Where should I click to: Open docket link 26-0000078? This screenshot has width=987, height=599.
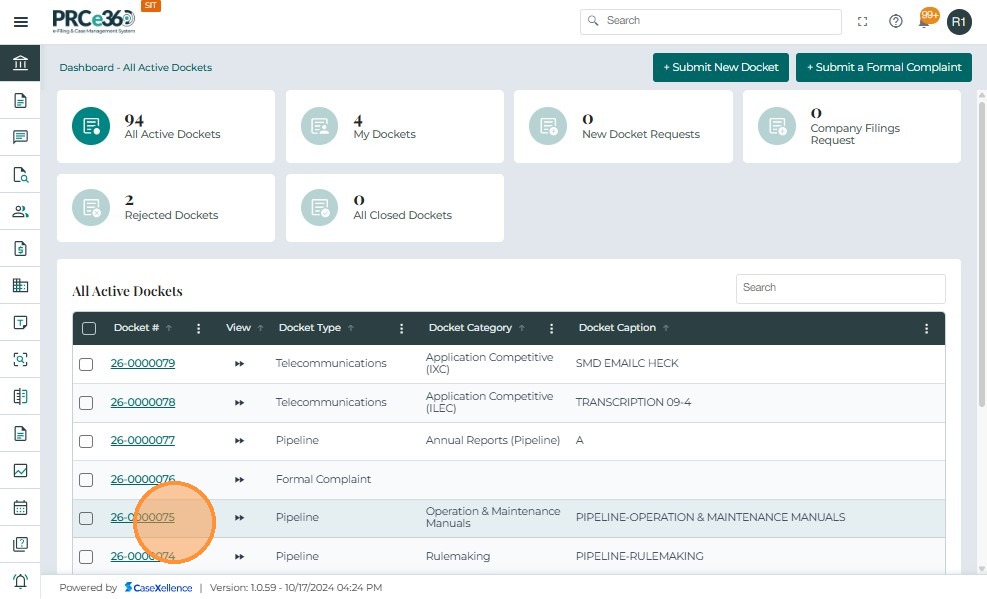tap(143, 402)
